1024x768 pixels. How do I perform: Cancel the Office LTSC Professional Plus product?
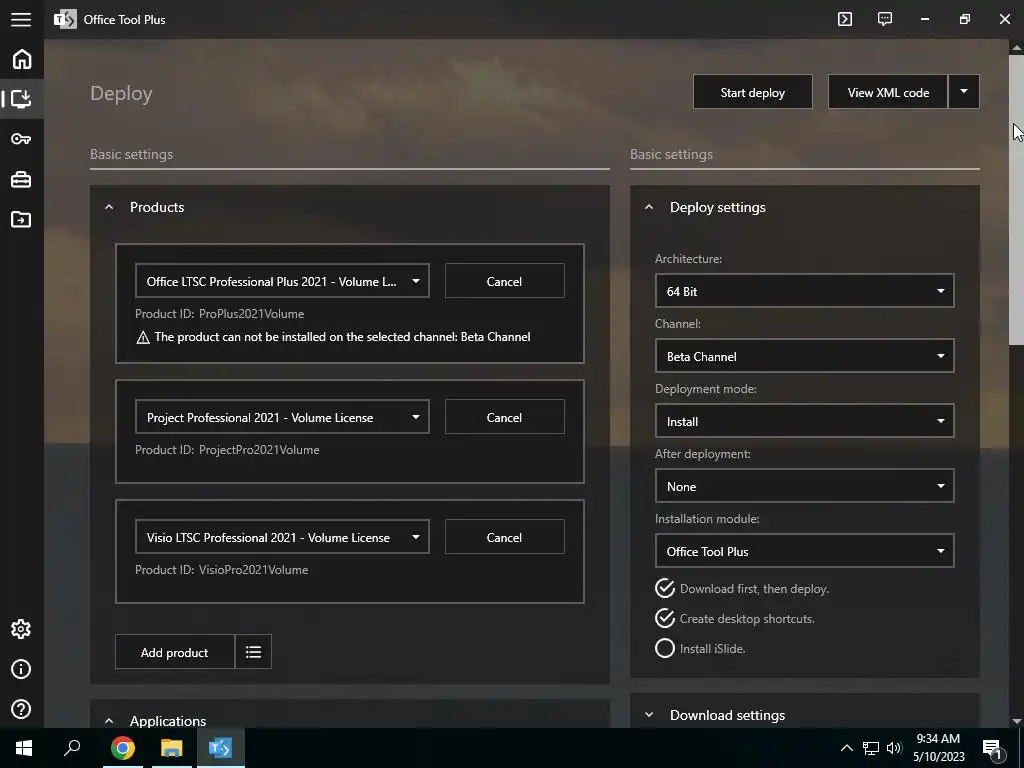504,281
